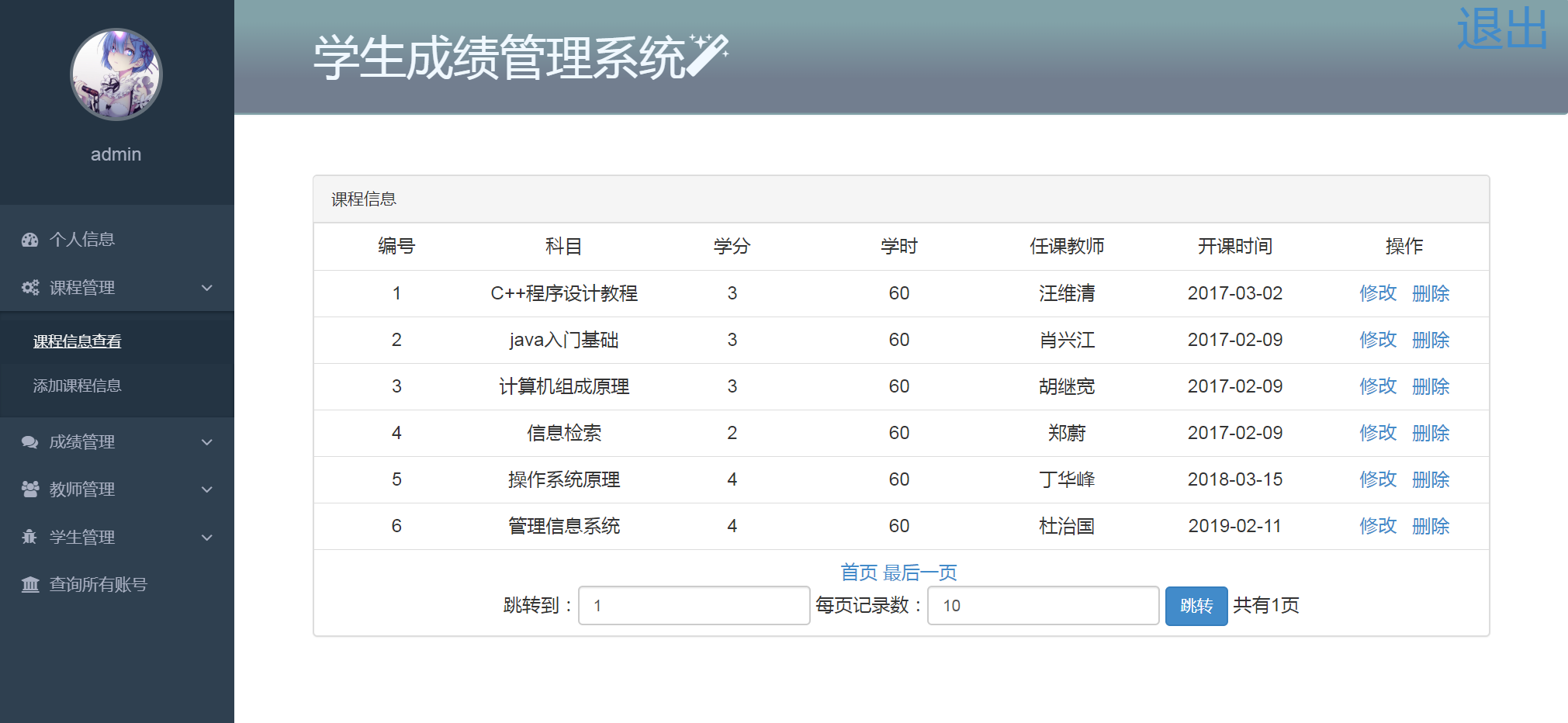Focus the 每页记录数 input field

[x=1044, y=606]
